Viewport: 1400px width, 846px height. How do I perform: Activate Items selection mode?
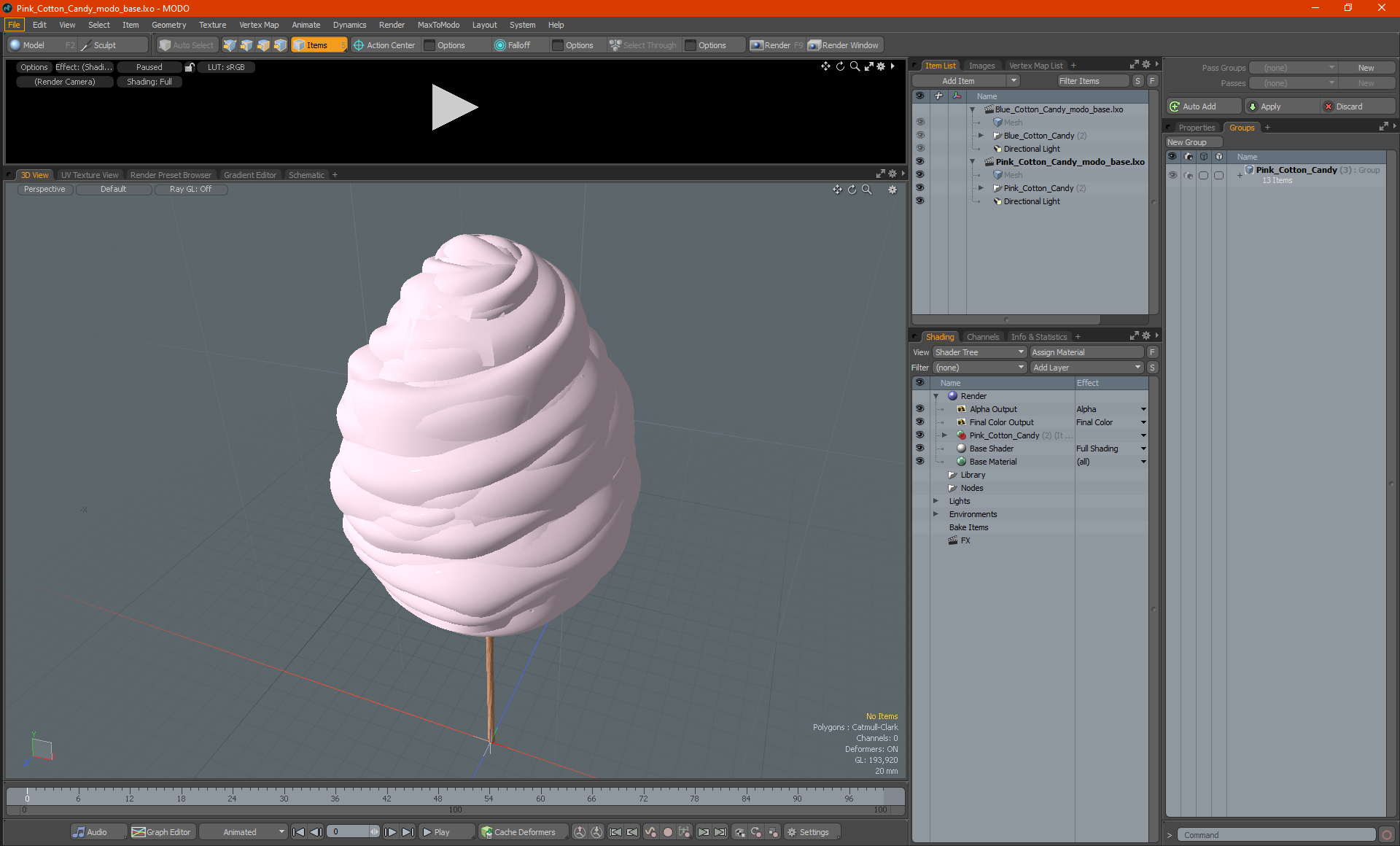point(319,45)
